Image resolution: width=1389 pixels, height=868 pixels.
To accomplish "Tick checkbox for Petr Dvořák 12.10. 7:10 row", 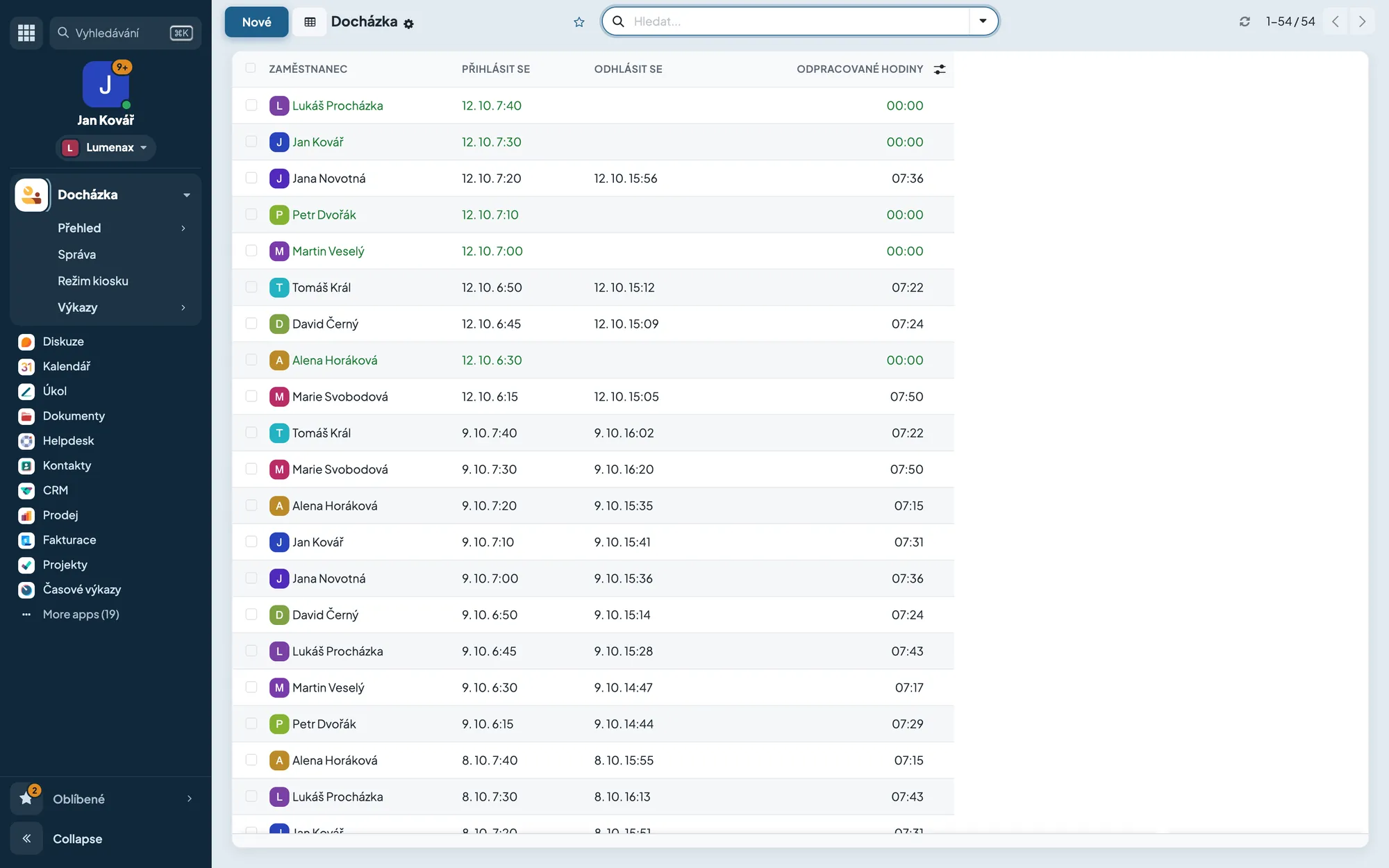I will pyautogui.click(x=251, y=215).
